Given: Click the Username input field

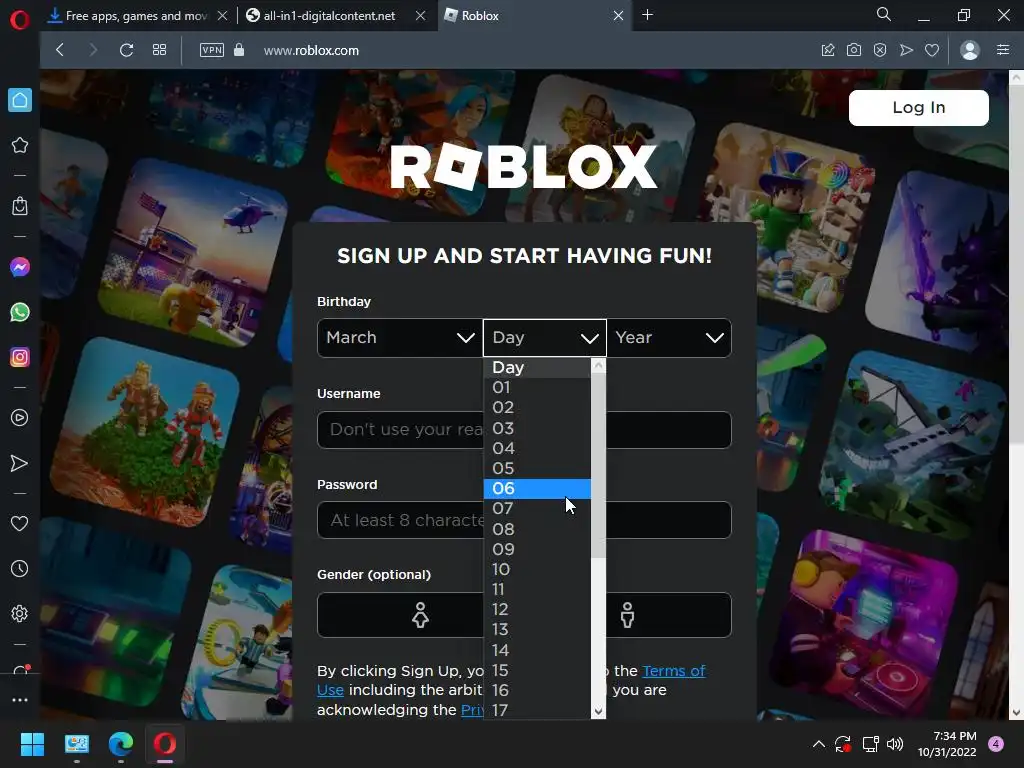Looking at the screenshot, I should coord(524,430).
